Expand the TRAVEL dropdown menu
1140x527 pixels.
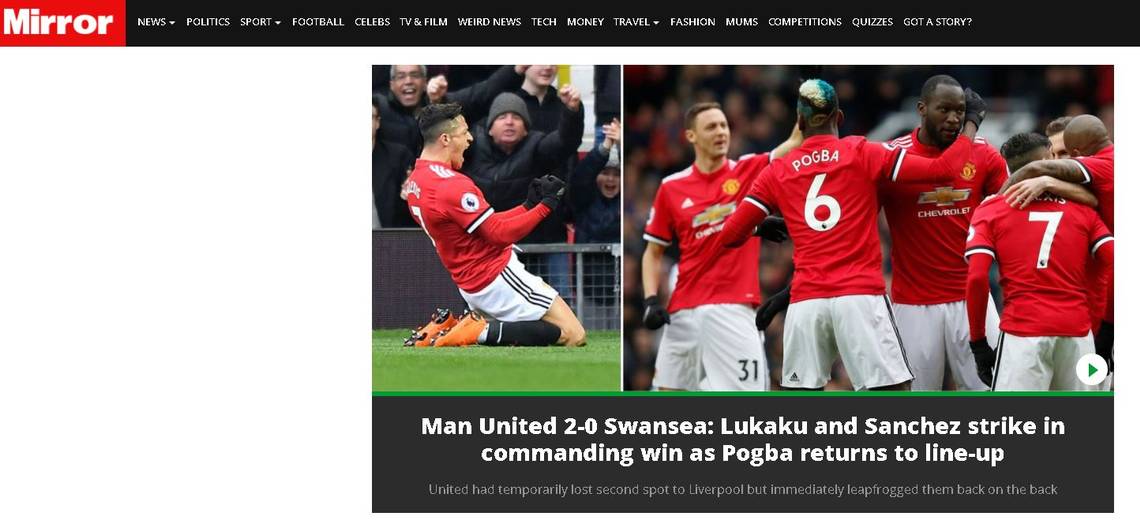point(636,22)
